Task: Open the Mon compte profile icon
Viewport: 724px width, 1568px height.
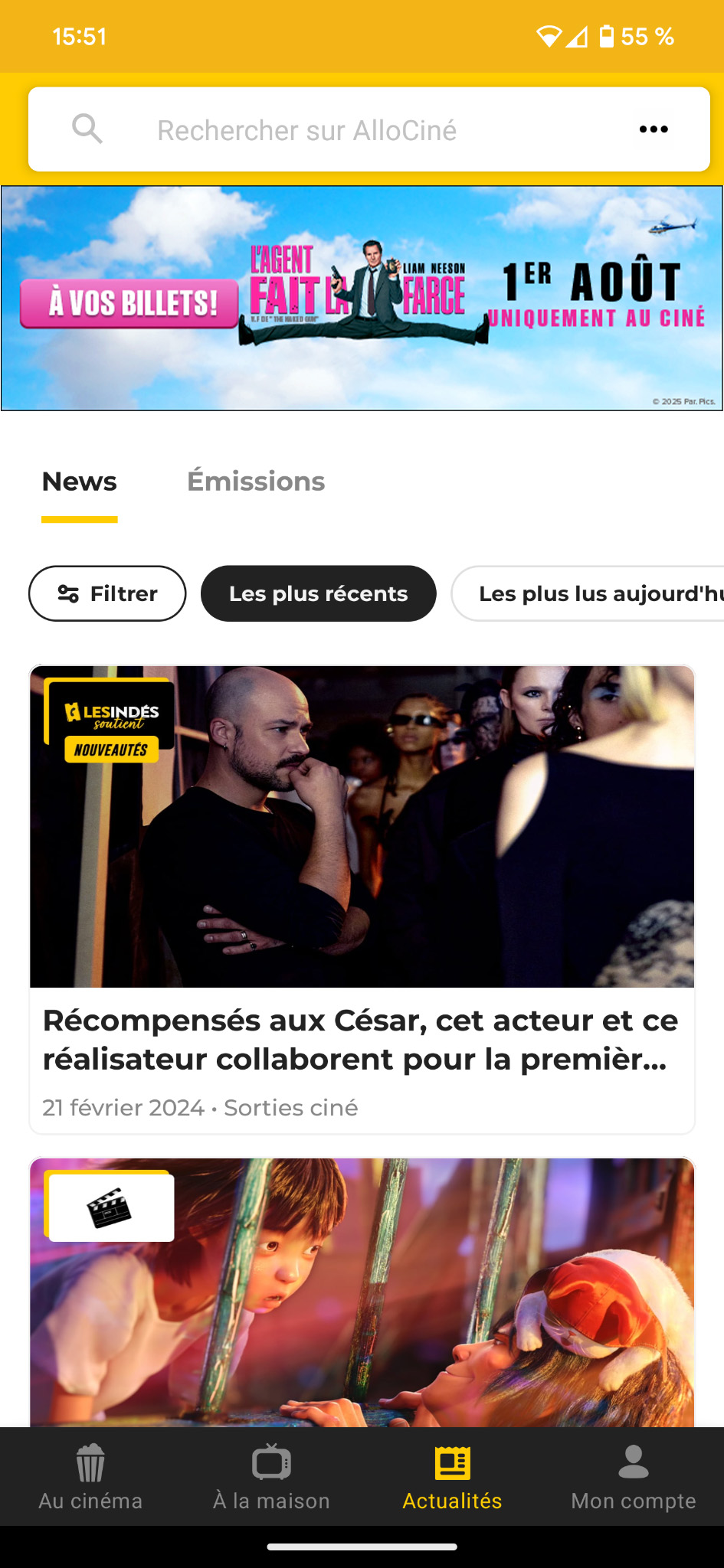Action: coord(634,1462)
